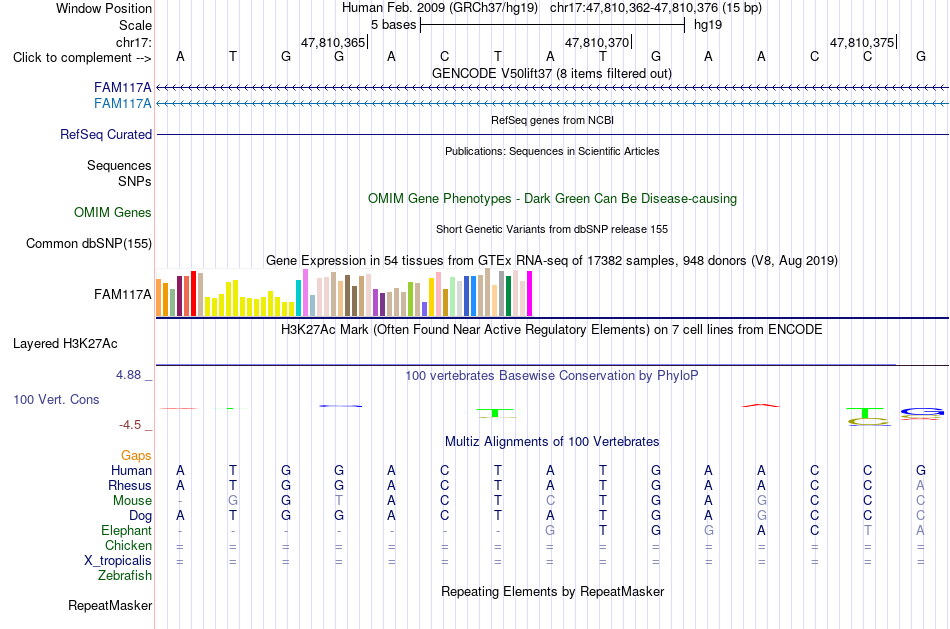This screenshot has height=629, width=950.
Task: Click the light blue FAM117A GENCODE label
Action: coord(122,104)
